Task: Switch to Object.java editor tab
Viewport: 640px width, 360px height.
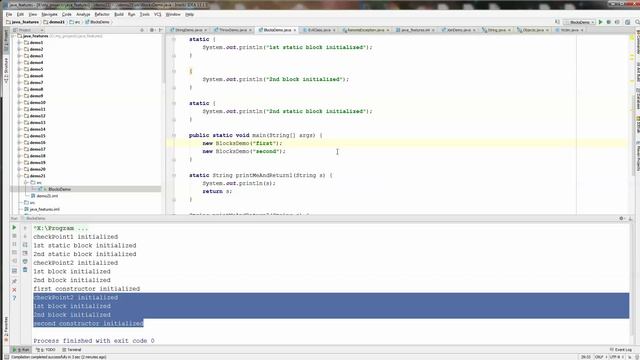Action: pos(532,30)
